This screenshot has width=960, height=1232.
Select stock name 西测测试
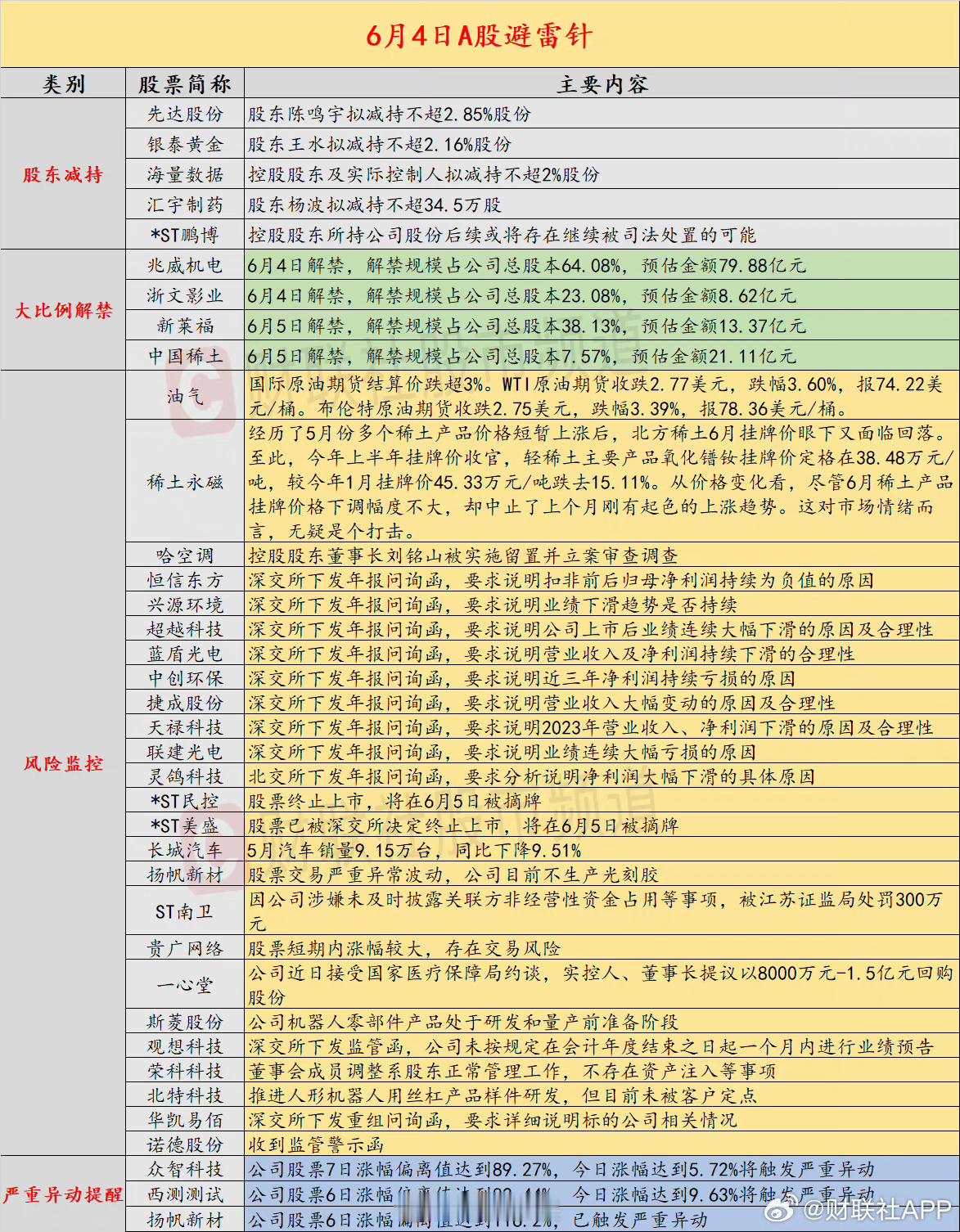[185, 1194]
